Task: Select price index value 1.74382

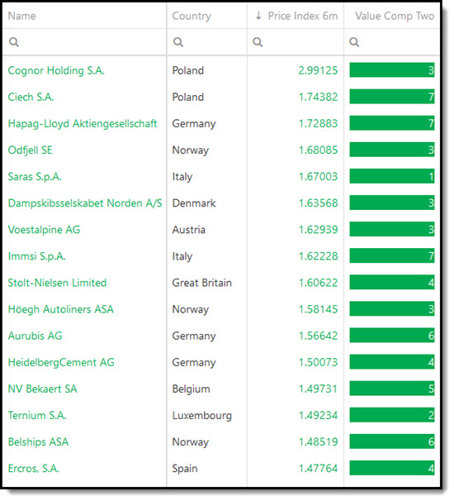Action: click(318, 97)
